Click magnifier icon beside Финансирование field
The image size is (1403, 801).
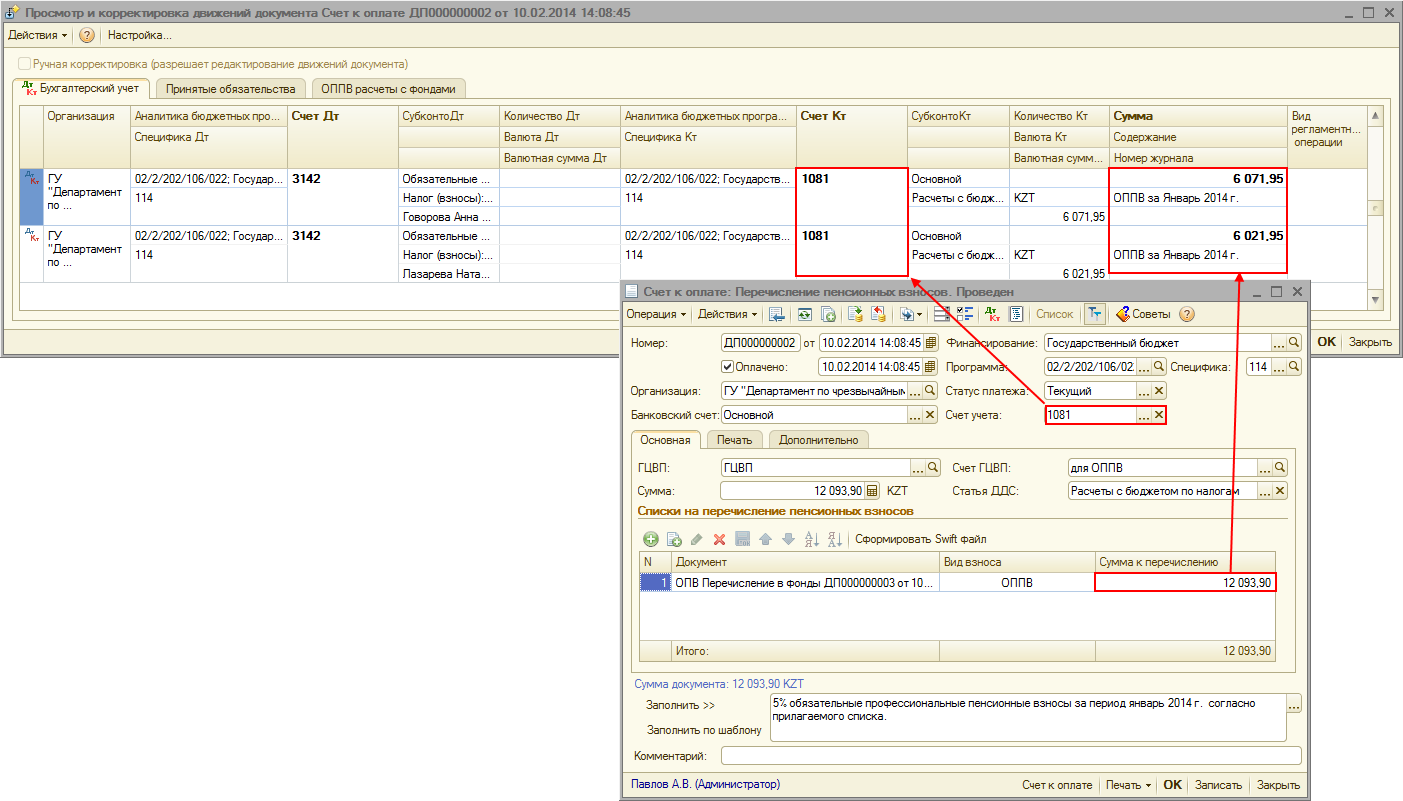(1294, 343)
